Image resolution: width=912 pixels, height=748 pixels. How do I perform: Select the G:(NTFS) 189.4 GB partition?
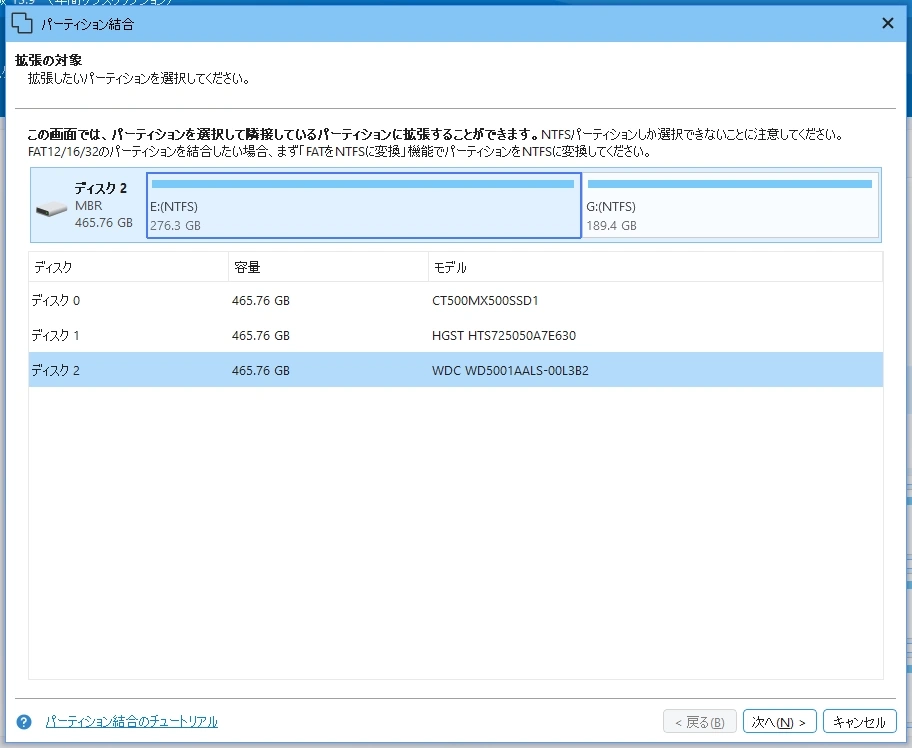pyautogui.click(x=731, y=205)
